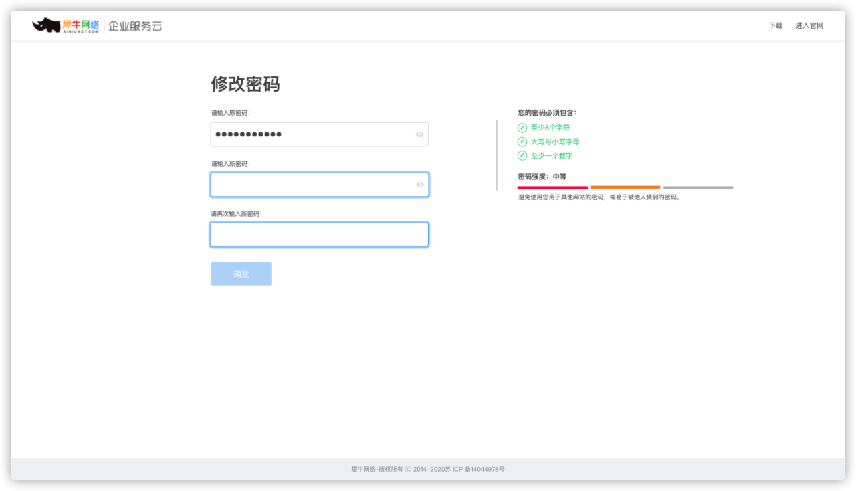This screenshot has height=491, width=856.
Task: Click the 修改密码 page heading
Action: pyautogui.click(x=245, y=84)
